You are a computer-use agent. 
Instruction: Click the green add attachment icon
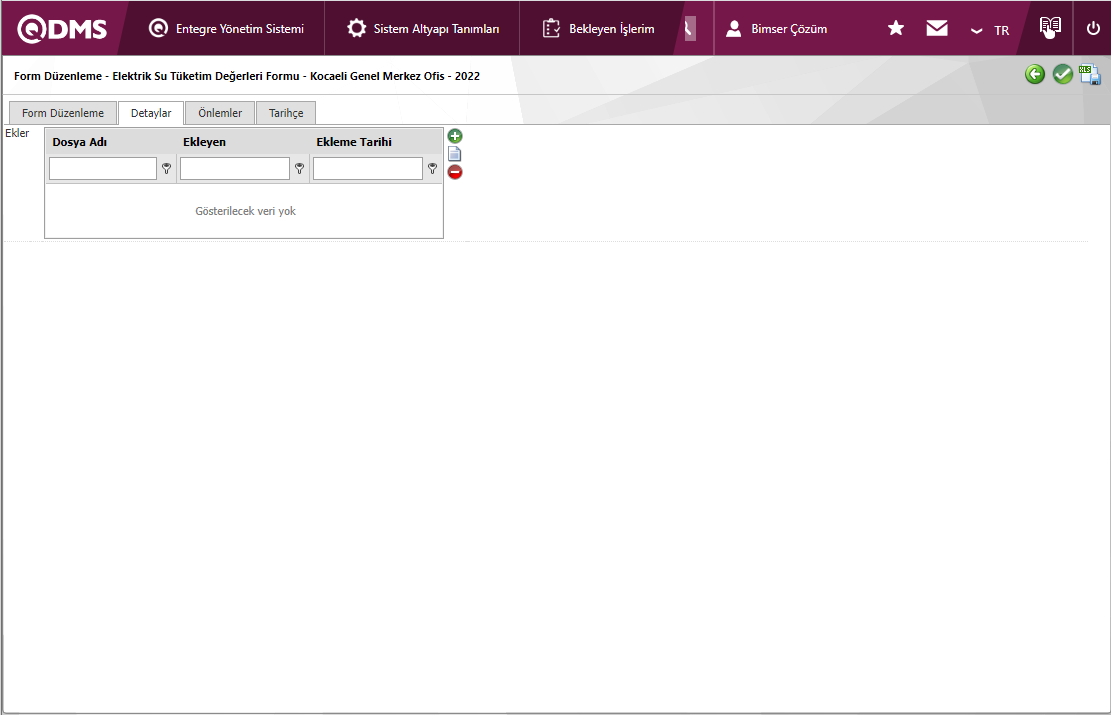point(455,136)
